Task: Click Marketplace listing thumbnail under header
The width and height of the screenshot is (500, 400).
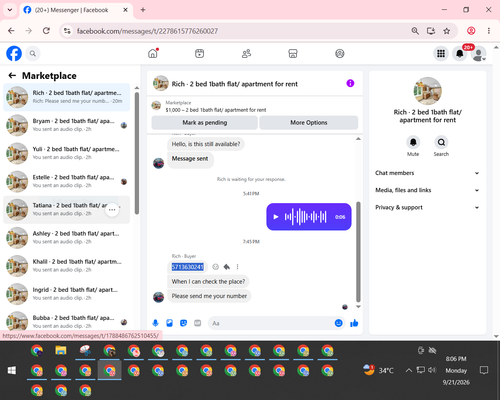Action: pos(156,106)
